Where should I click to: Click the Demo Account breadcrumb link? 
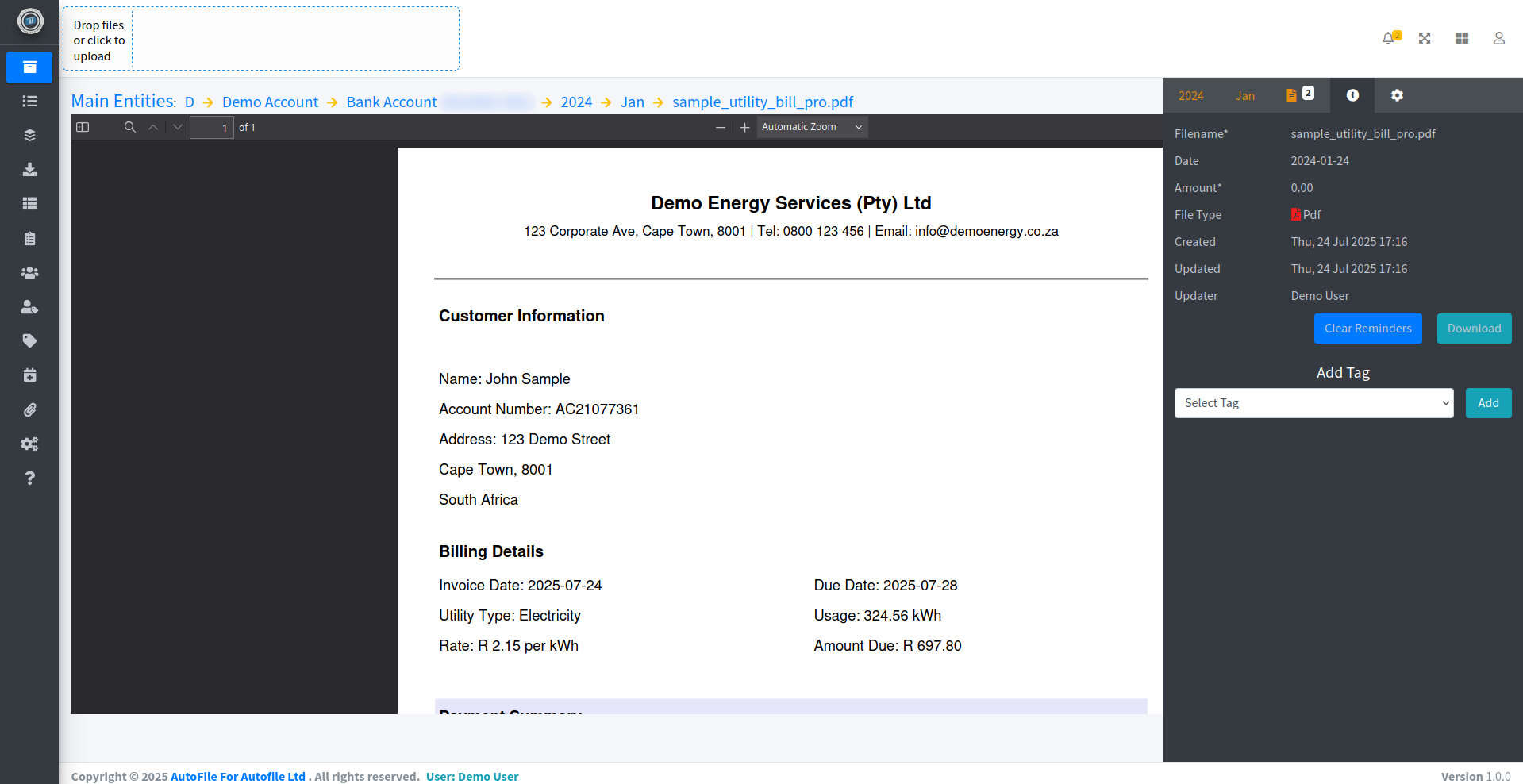(270, 102)
